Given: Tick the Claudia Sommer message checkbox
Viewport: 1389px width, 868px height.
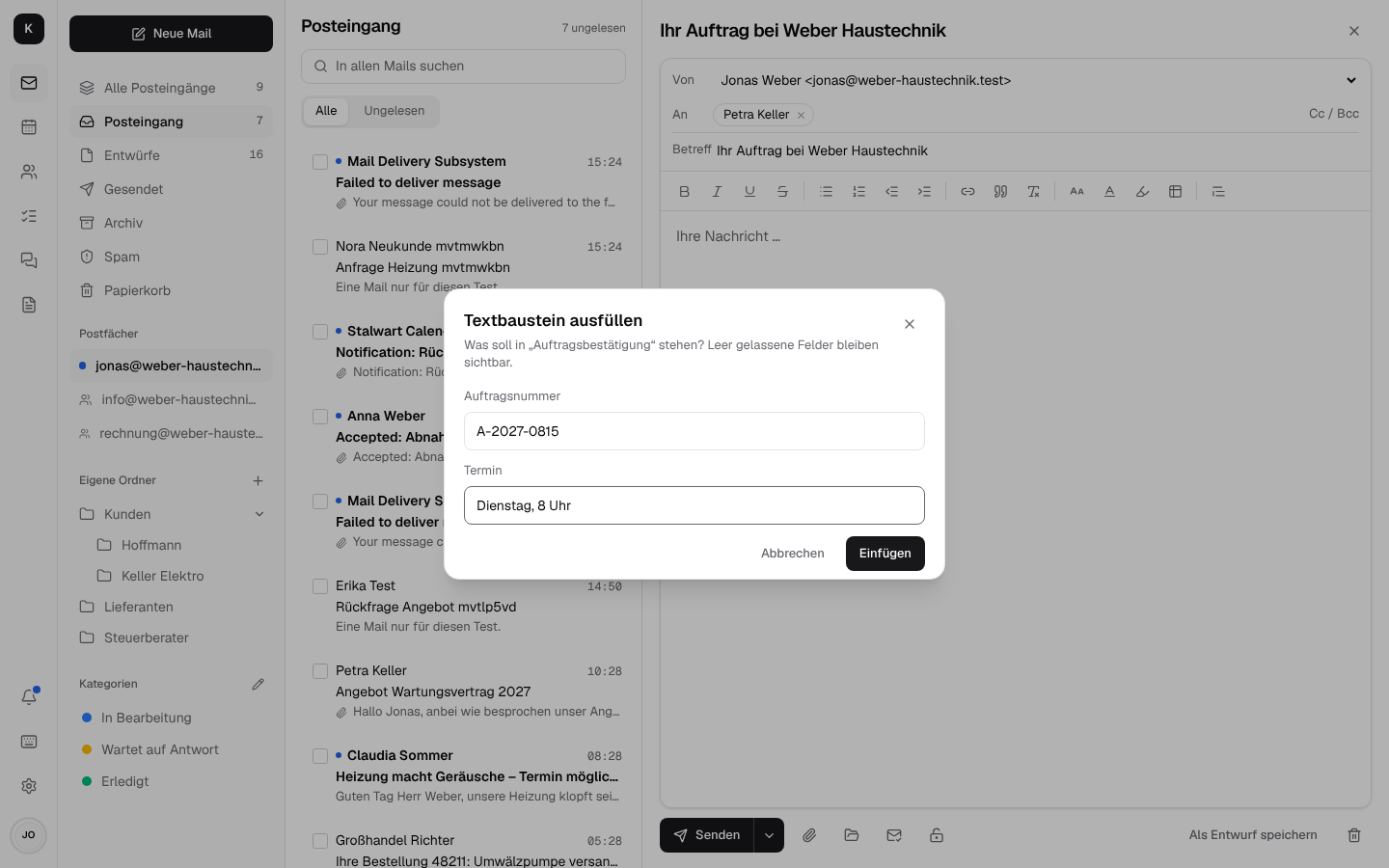Looking at the screenshot, I should pyautogui.click(x=320, y=756).
